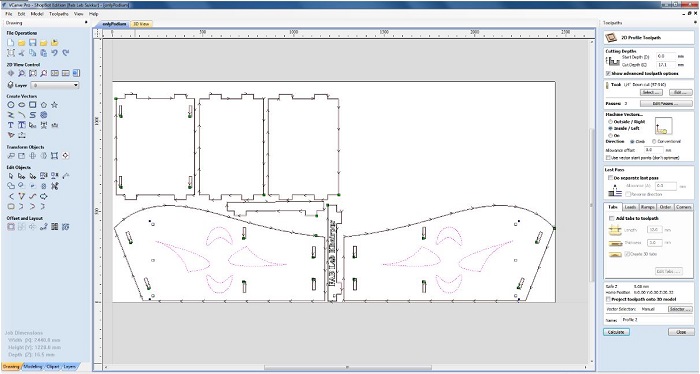Select the Draw Polyline tool
This screenshot has height=374, width=700.
click(11, 115)
